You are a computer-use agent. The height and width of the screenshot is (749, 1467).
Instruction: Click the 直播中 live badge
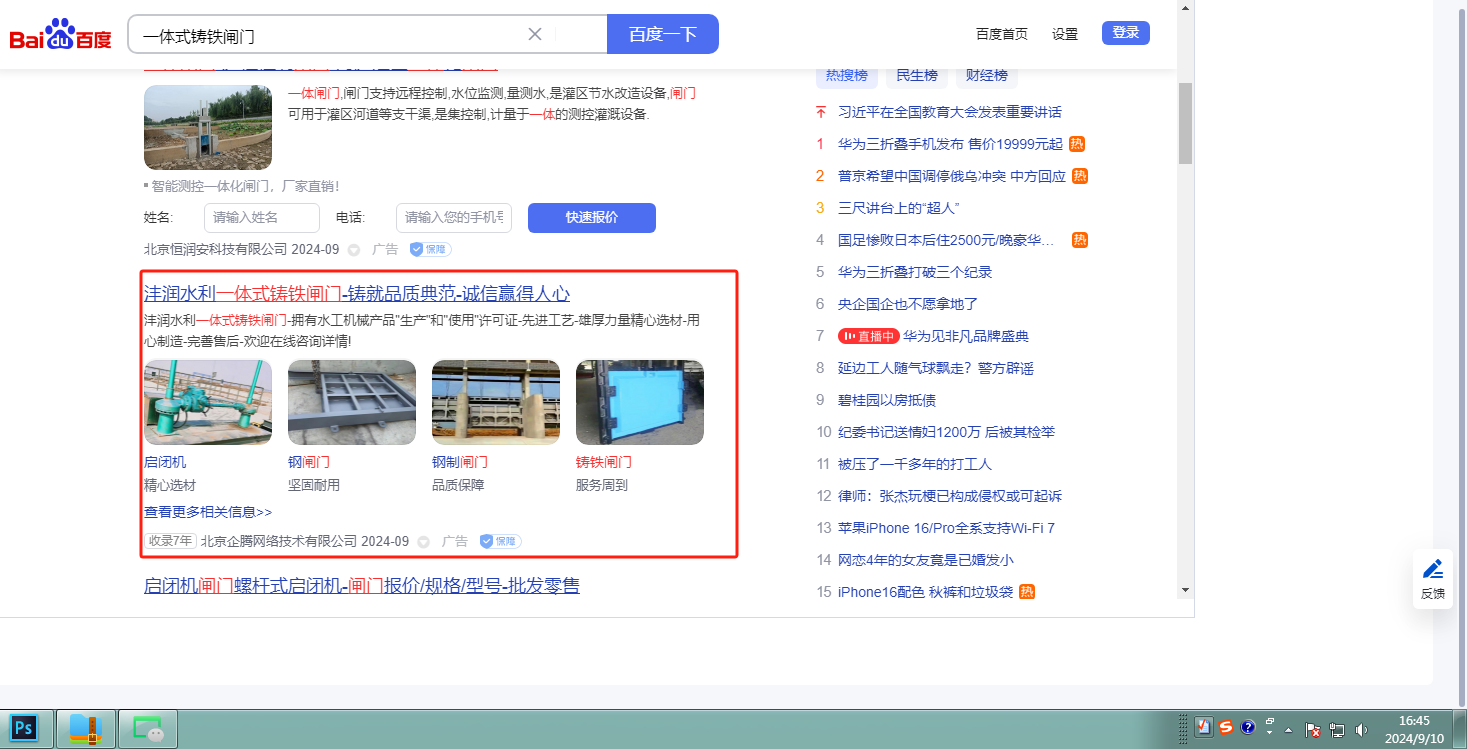coord(868,336)
